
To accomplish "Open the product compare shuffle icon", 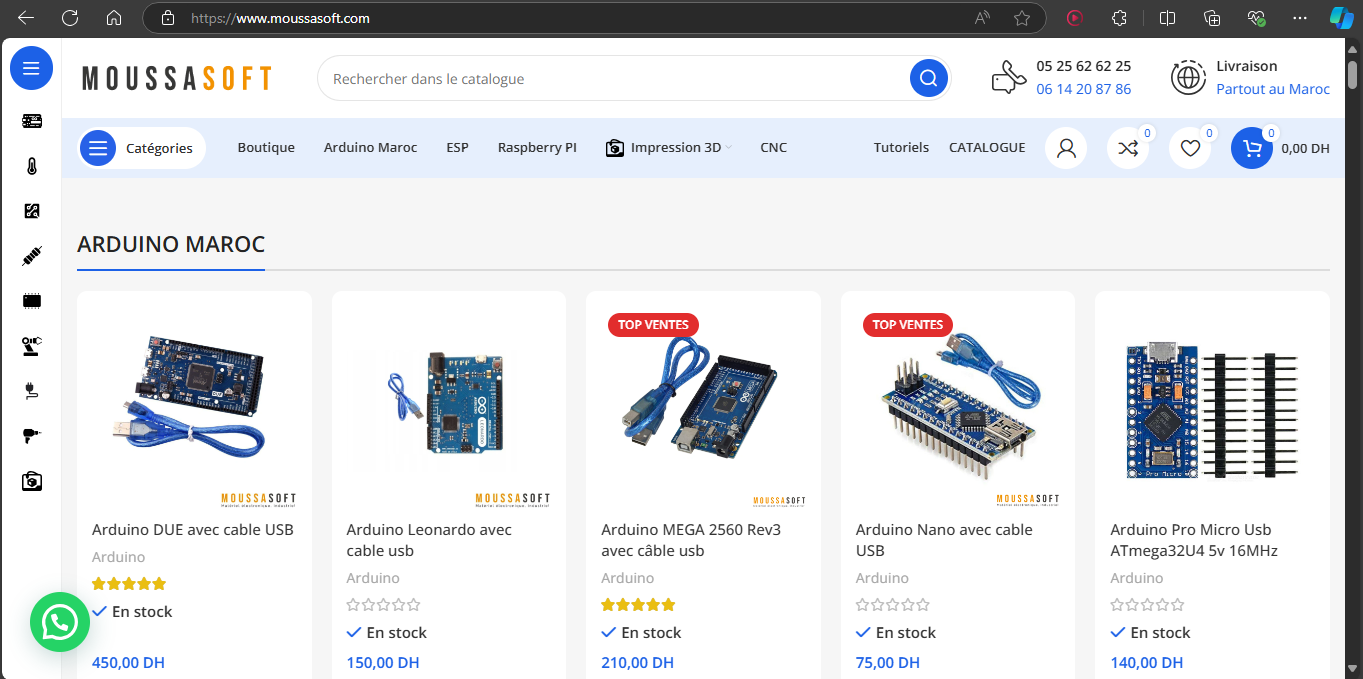I will pyautogui.click(x=1128, y=148).
